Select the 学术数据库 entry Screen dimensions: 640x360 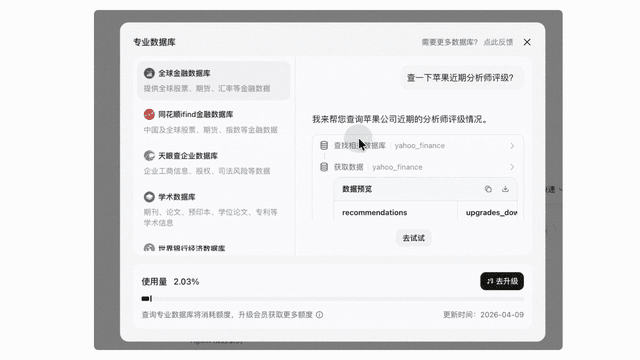(213, 209)
